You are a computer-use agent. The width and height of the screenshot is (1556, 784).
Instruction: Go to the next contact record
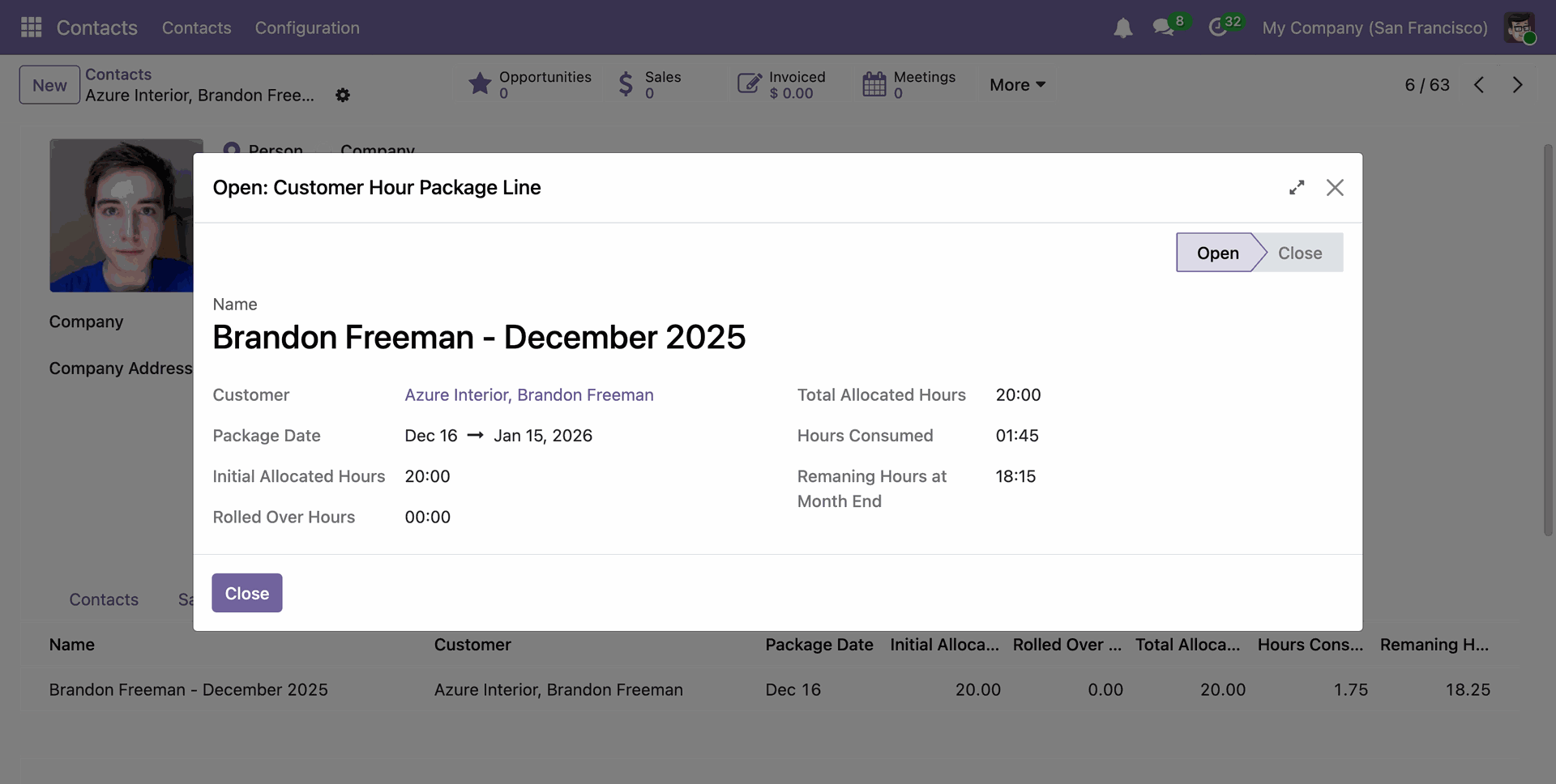point(1517,85)
